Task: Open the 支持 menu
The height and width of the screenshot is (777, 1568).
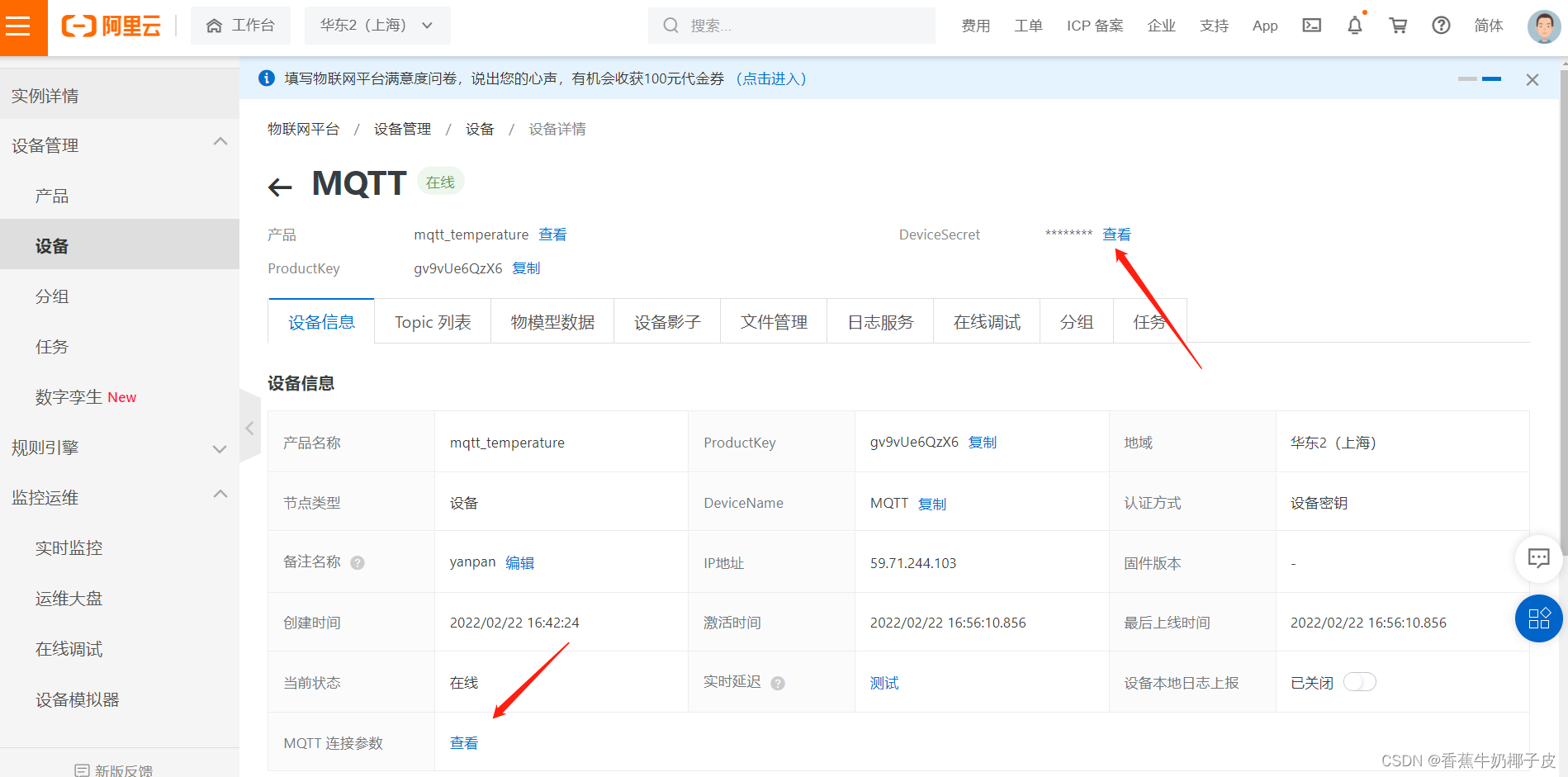Action: tap(1214, 26)
